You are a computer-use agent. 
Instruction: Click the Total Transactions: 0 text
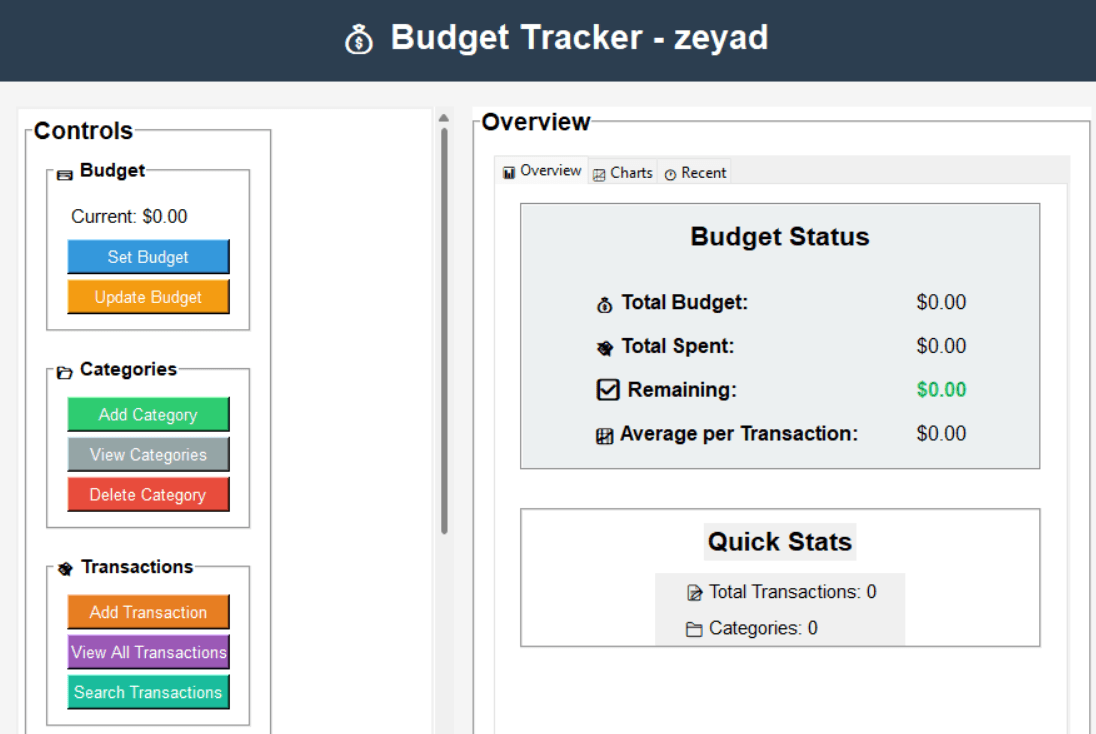coord(793,592)
